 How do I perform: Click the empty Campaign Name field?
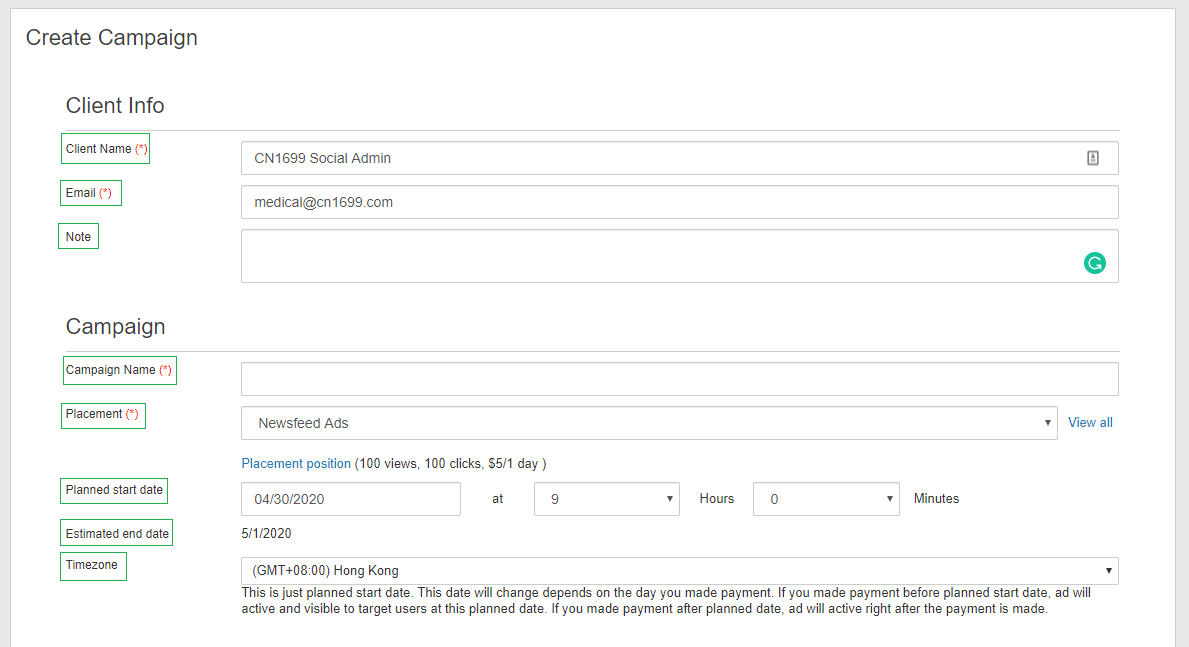pyautogui.click(x=679, y=379)
